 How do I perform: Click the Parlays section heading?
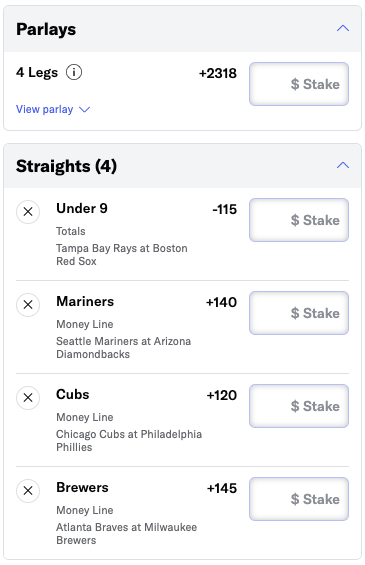[46, 30]
